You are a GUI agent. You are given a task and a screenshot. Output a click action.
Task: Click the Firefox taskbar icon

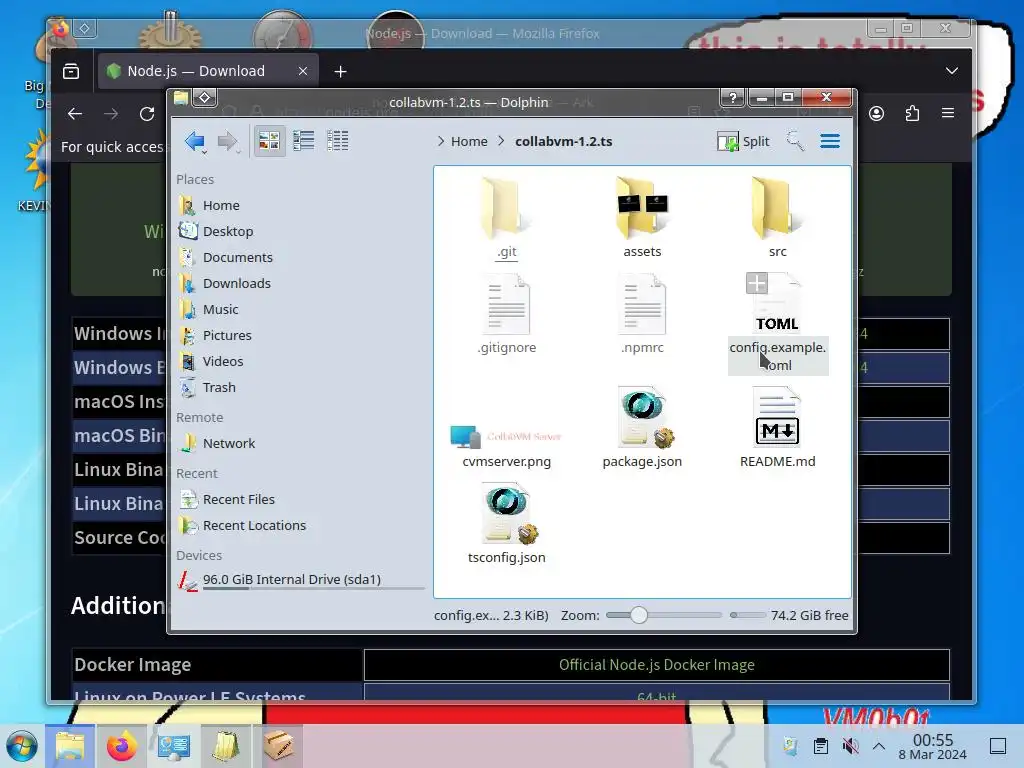121,746
